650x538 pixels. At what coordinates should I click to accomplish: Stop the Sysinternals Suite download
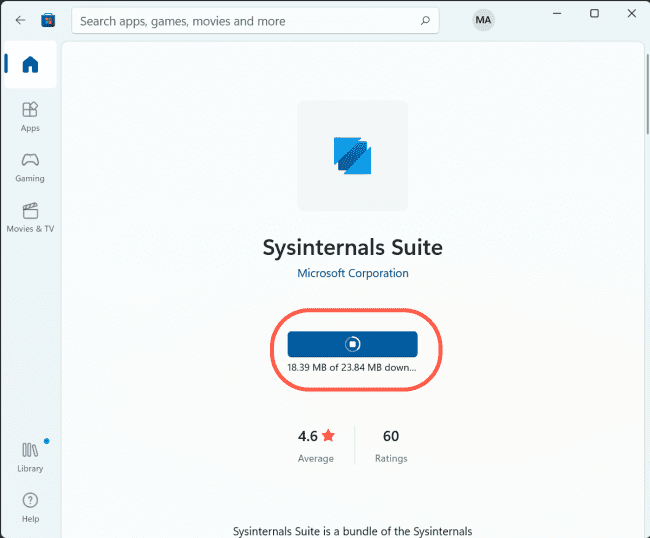coord(352,344)
